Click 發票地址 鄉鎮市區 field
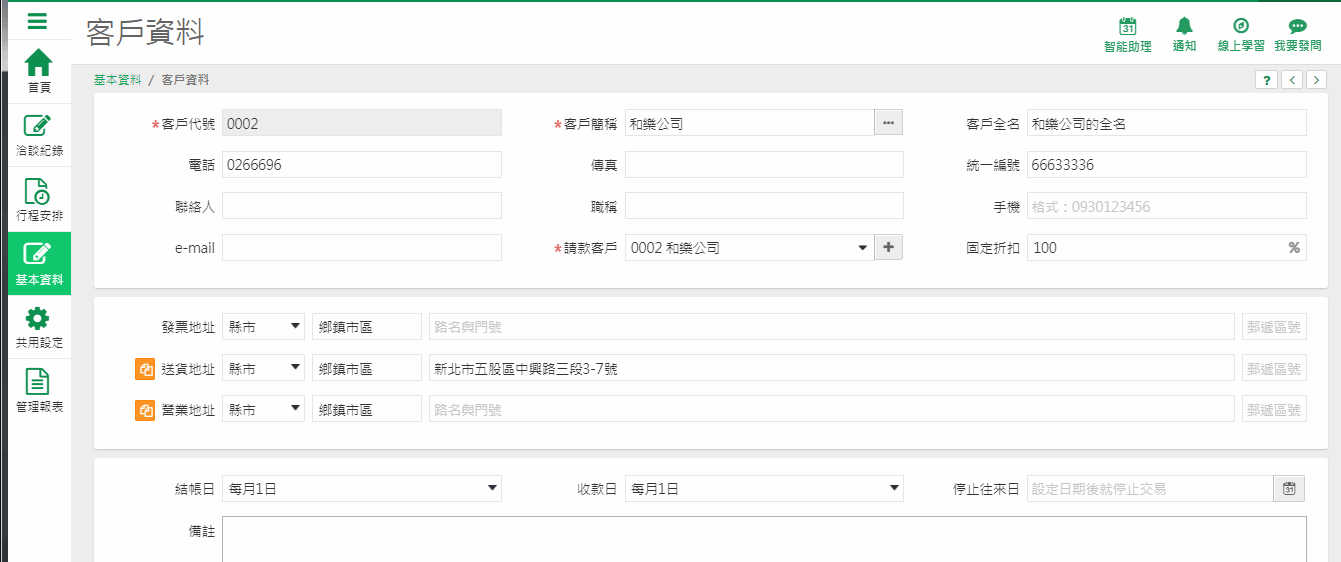 click(x=367, y=327)
